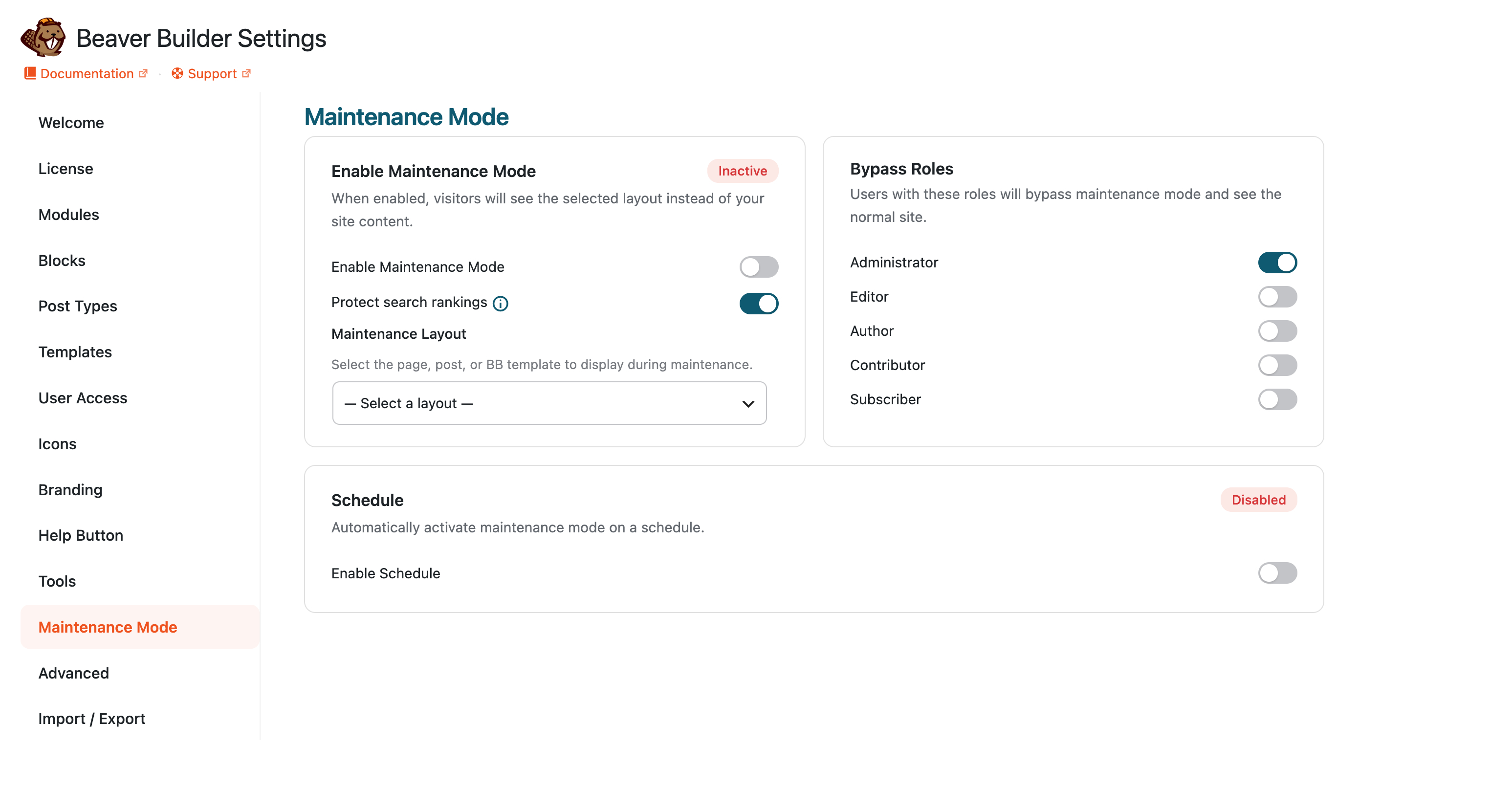This screenshot has height=812, width=1491.
Task: Switch to the Modules tab
Action: tap(139, 215)
